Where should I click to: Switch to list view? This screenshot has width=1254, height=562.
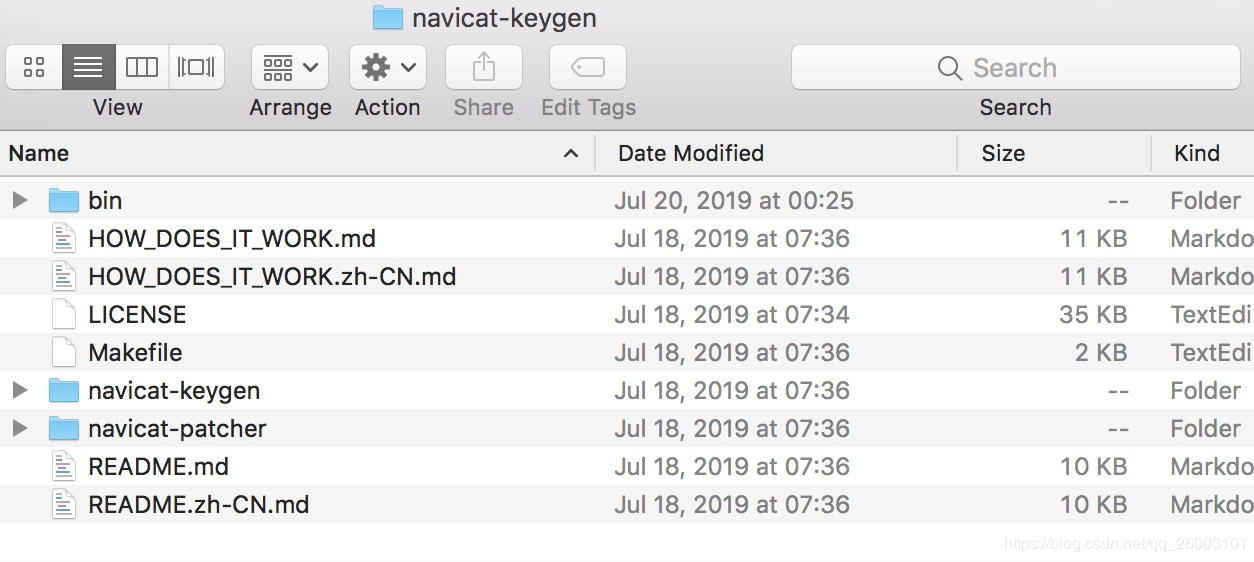coord(88,67)
